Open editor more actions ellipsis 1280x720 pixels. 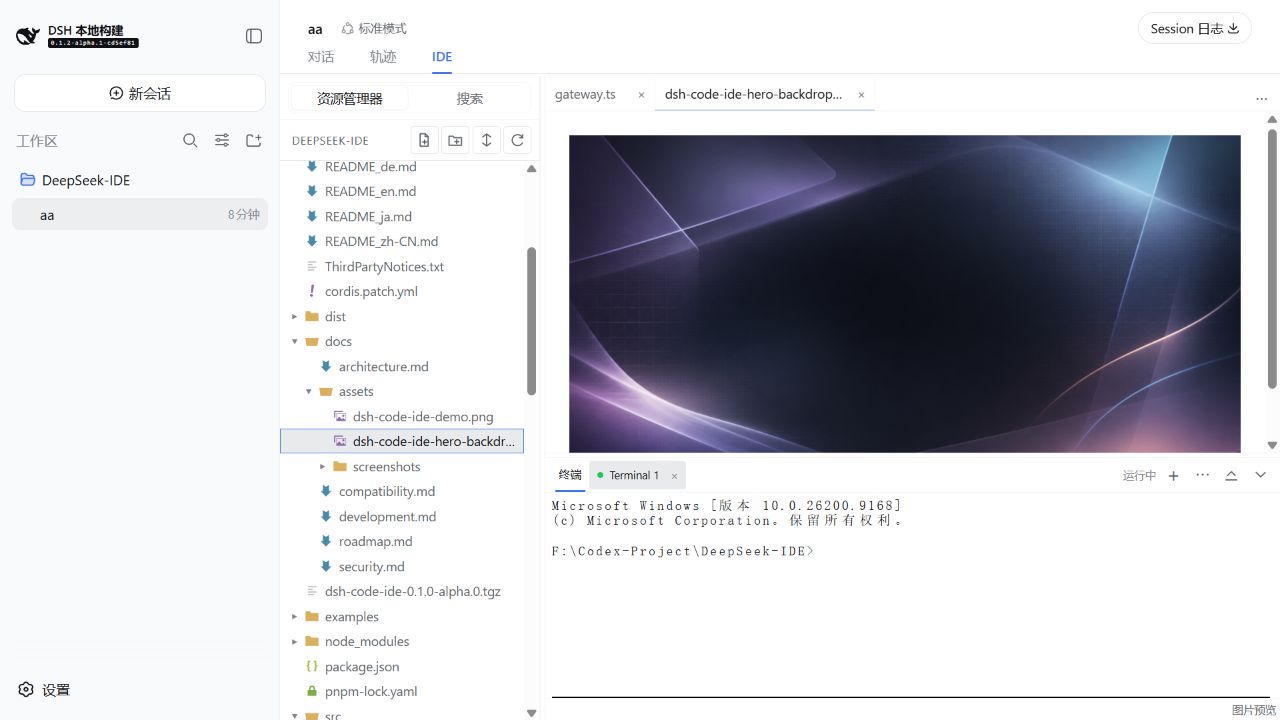click(x=1261, y=98)
